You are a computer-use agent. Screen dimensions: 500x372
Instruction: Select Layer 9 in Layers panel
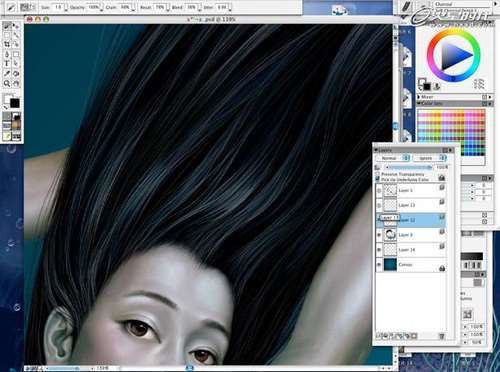click(411, 235)
